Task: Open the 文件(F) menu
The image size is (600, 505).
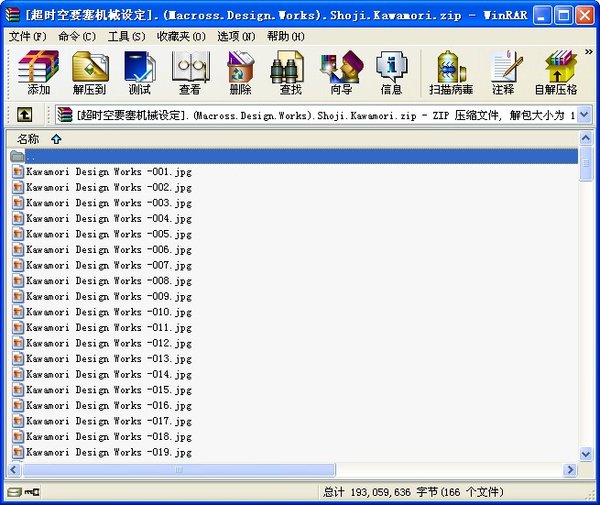Action: pyautogui.click(x=27, y=37)
